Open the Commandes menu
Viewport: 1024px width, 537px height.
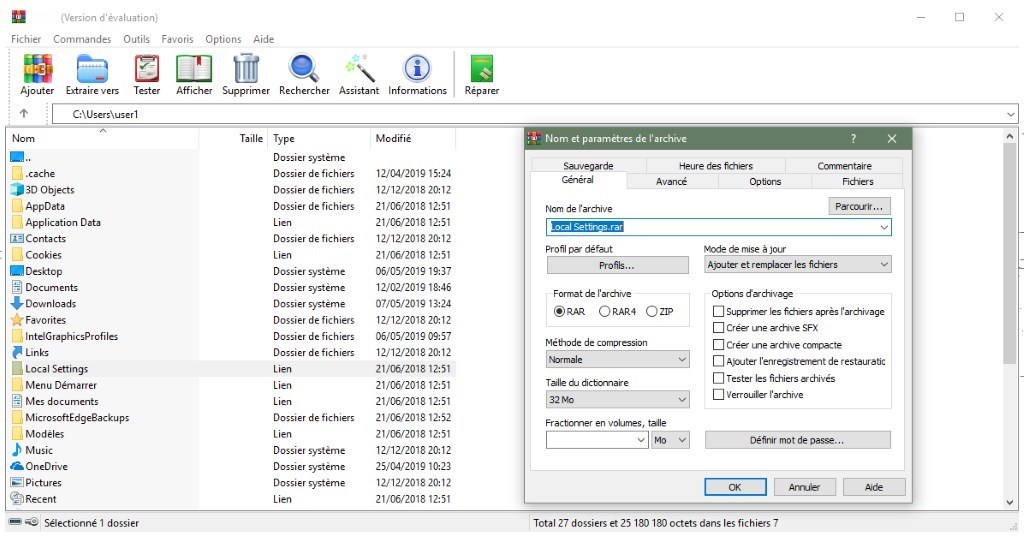82,39
